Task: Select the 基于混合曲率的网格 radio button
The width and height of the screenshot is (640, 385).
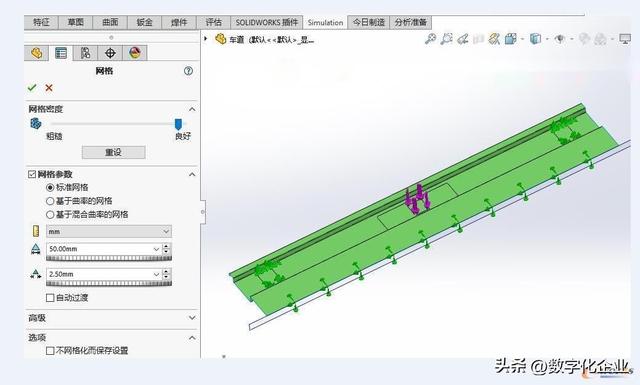Action: click(50, 214)
